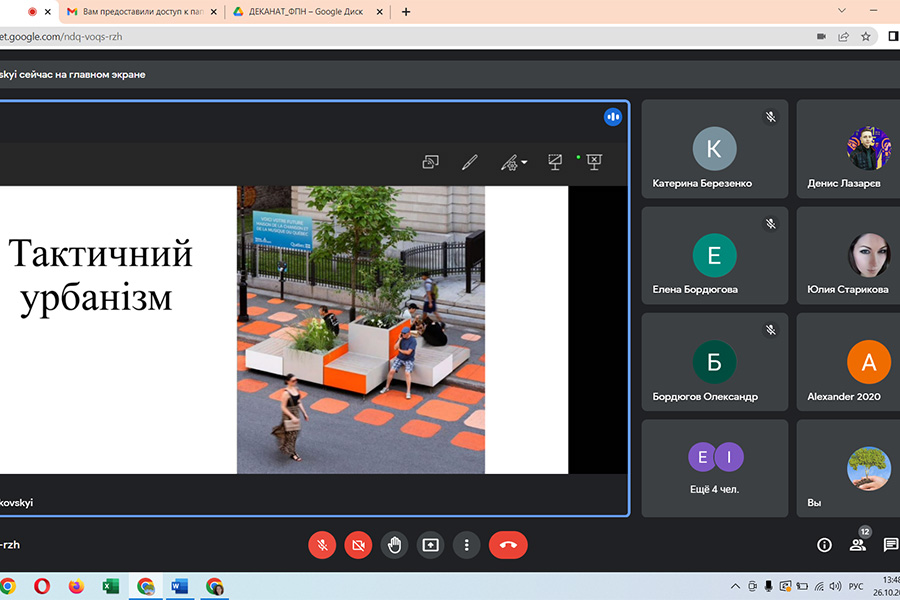
Task: Click the cast screen icon in toolbar
Action: tap(431, 162)
